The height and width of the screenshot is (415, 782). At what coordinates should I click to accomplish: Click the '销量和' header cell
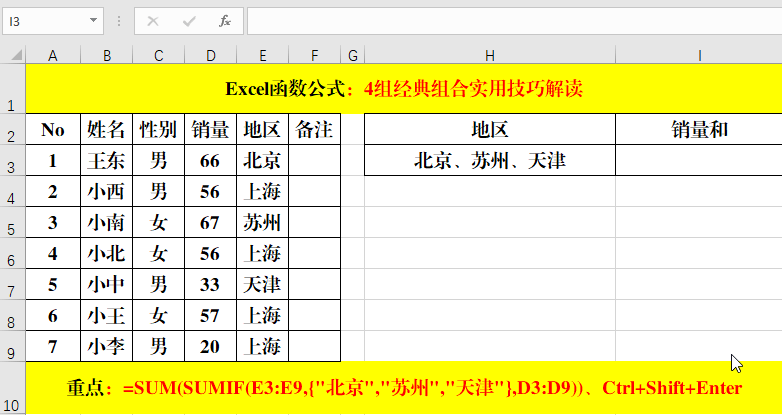click(699, 129)
